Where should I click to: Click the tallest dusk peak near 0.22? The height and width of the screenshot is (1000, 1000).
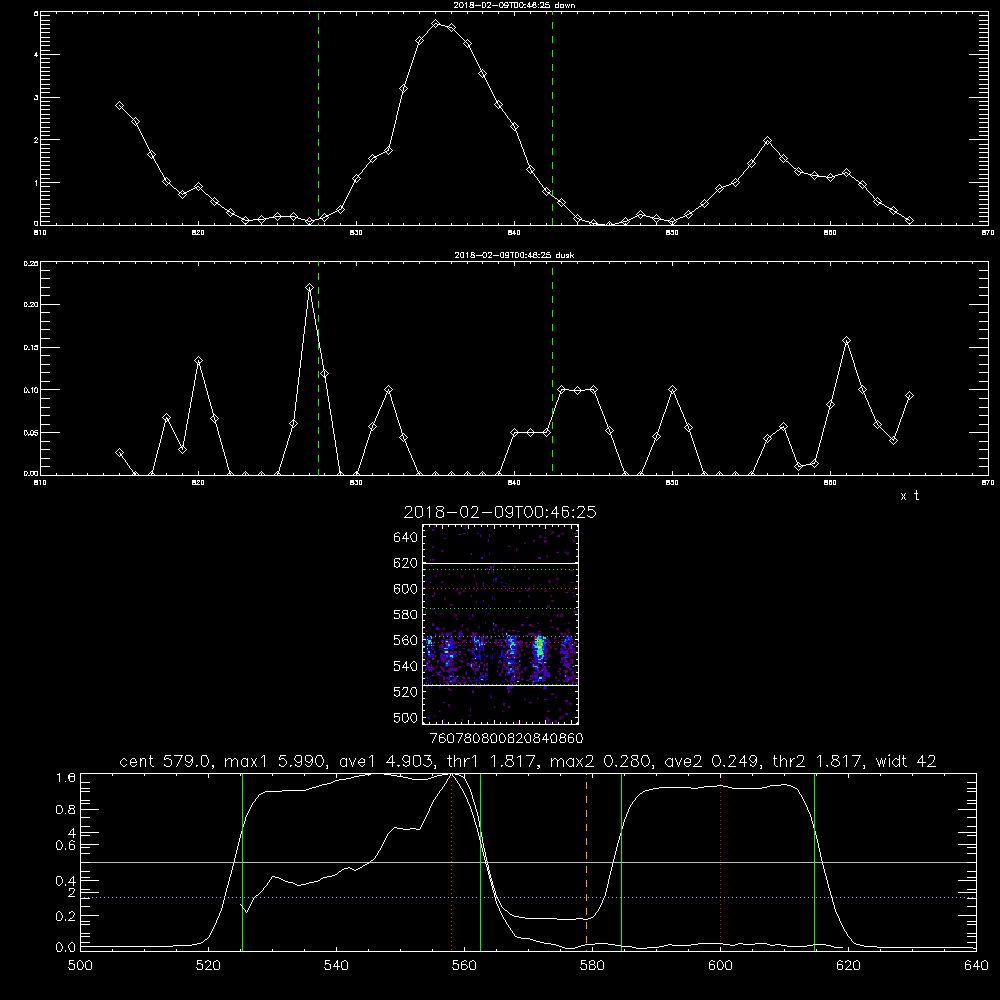pyautogui.click(x=309, y=288)
